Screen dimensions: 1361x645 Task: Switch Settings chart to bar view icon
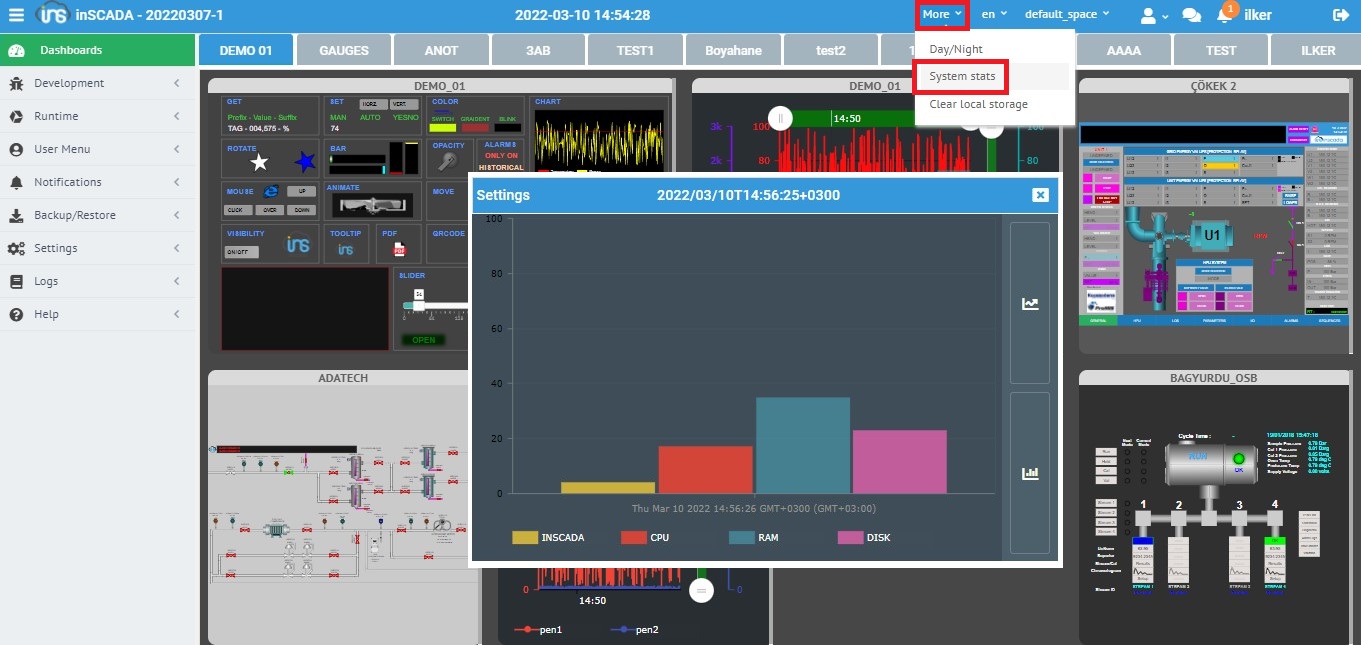[x=1030, y=473]
